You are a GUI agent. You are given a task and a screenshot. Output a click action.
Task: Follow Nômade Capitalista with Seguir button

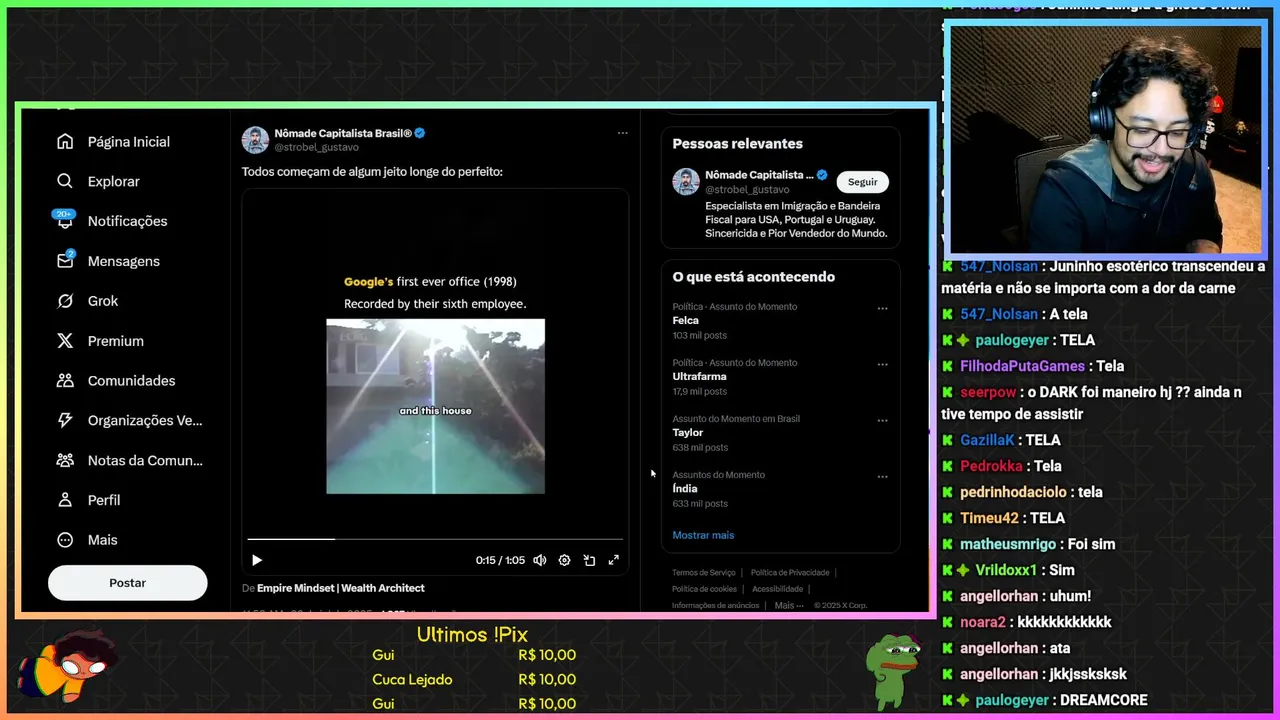point(862,182)
